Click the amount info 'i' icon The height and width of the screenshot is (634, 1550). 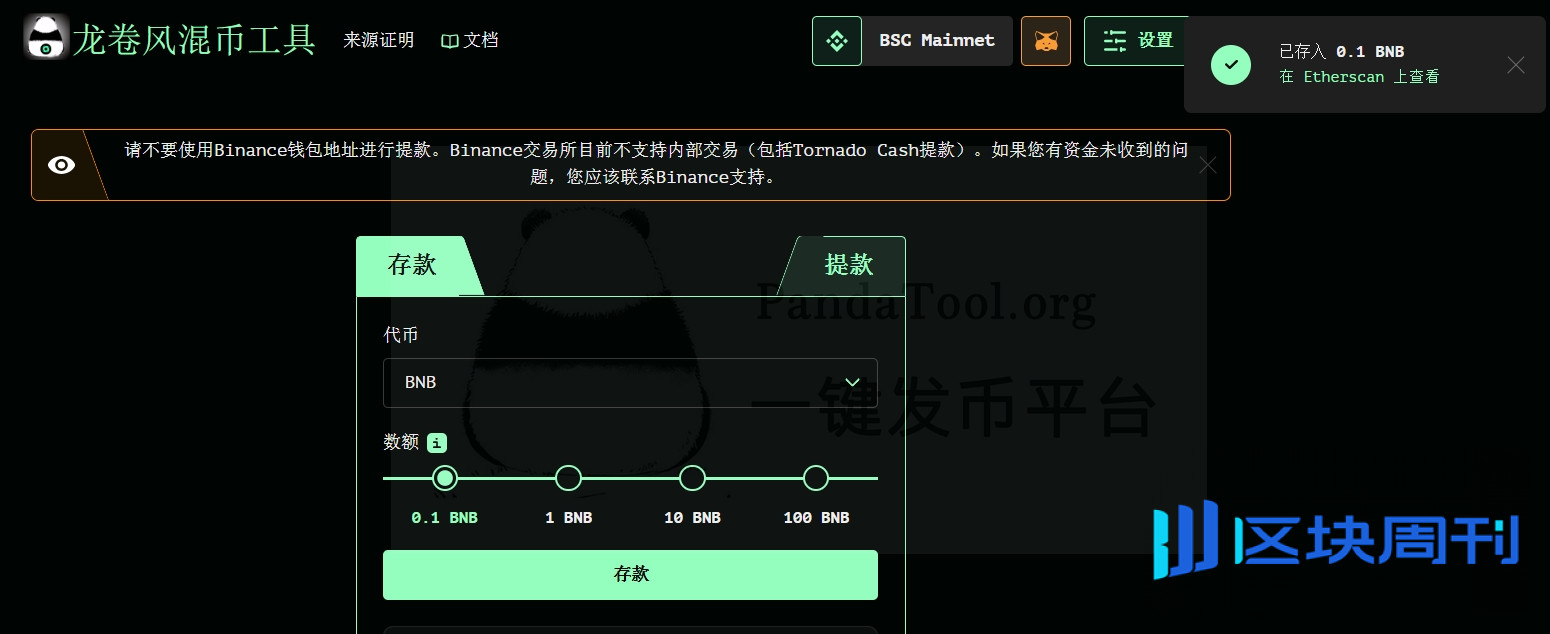(x=436, y=443)
